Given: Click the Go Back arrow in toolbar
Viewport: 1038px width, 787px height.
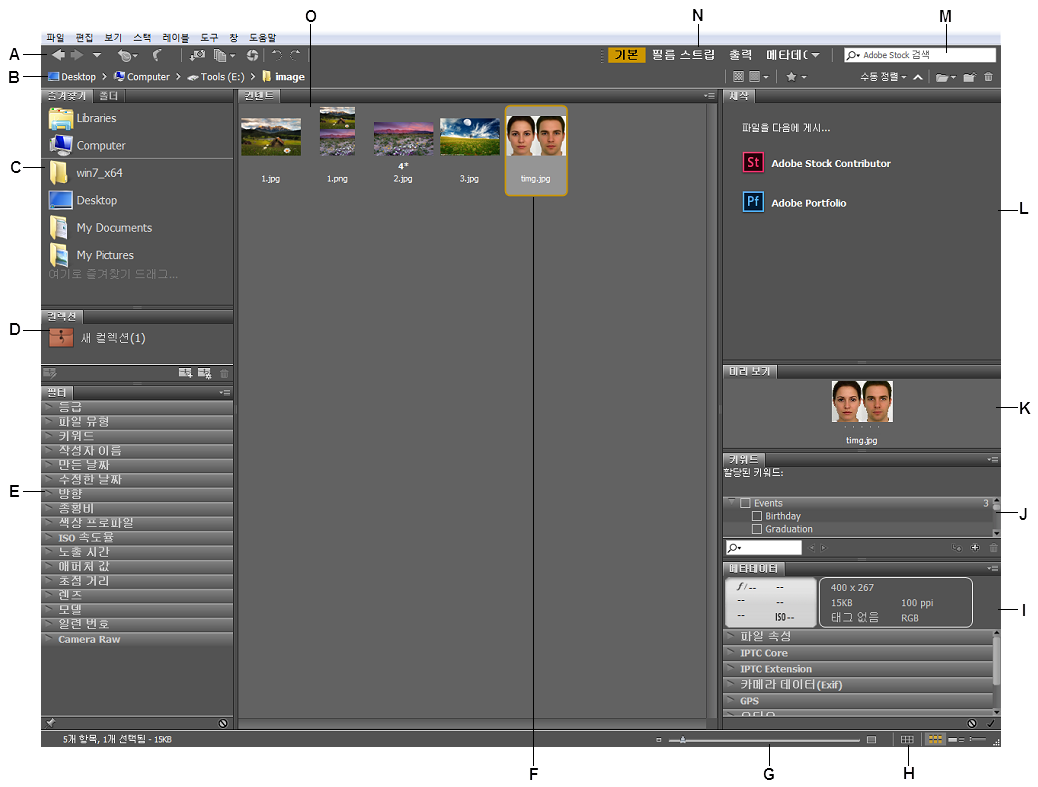Looking at the screenshot, I should [x=58, y=55].
